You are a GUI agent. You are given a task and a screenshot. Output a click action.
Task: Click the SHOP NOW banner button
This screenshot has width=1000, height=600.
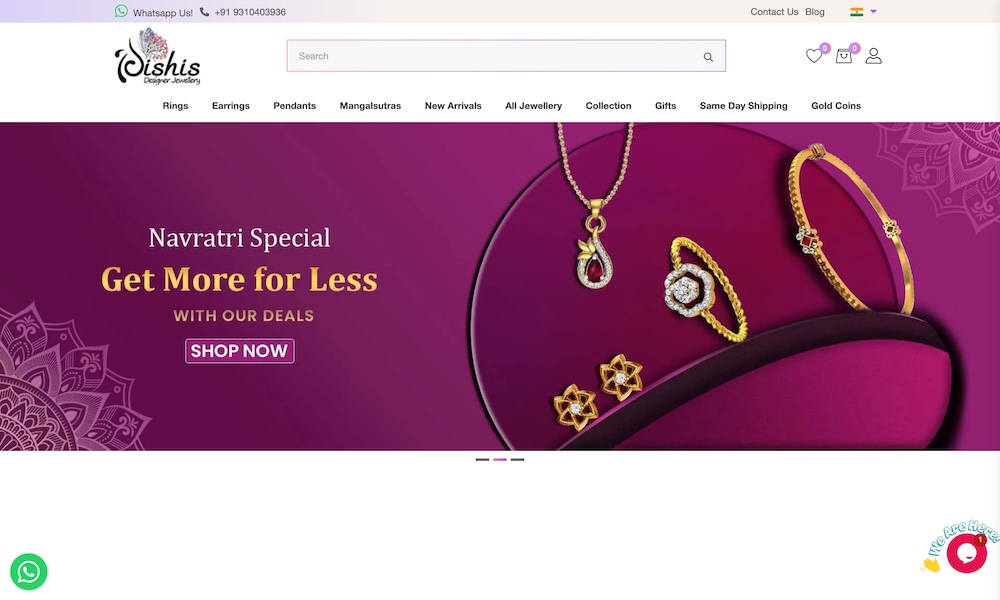240,351
